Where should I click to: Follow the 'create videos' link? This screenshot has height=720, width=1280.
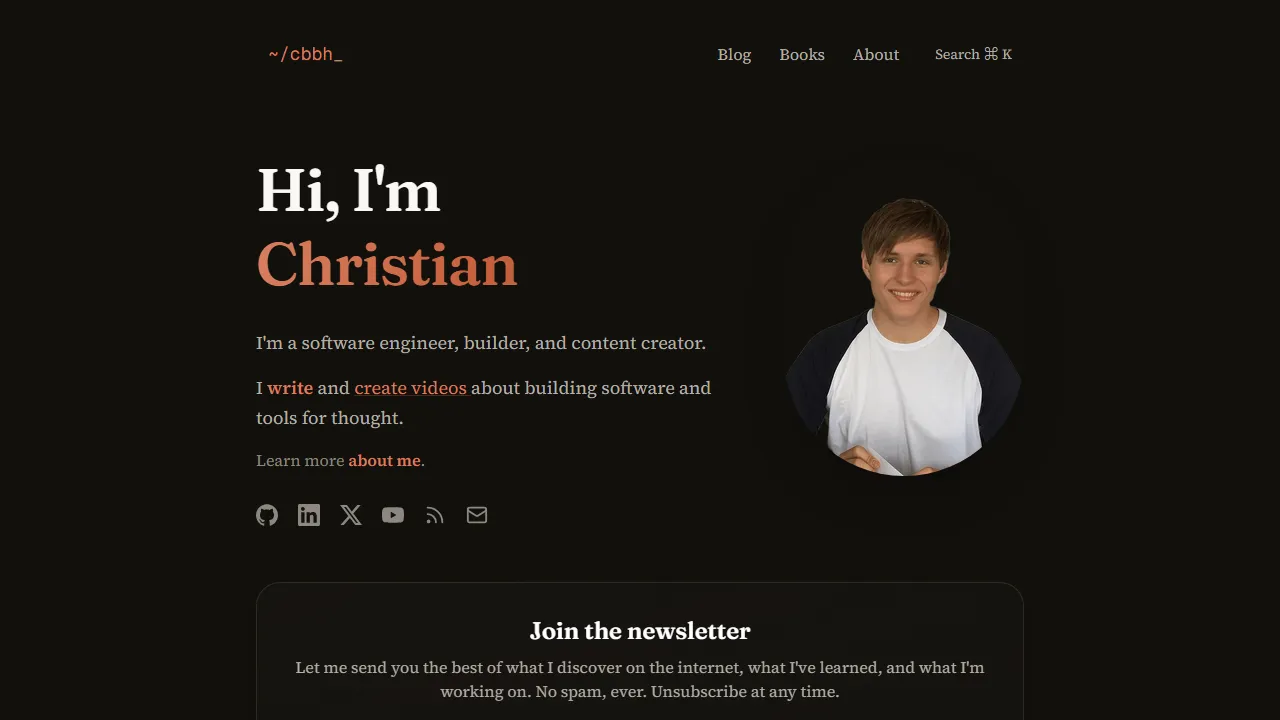click(411, 388)
